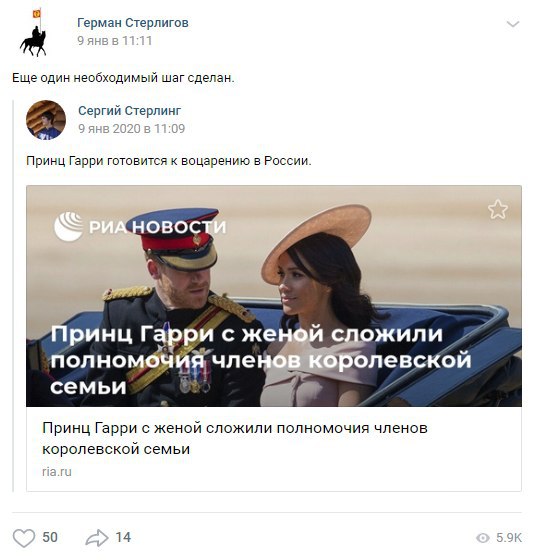The width and height of the screenshot is (537, 560).
Task: Open Герман Стерлигов's horseman avatar
Action: [33, 33]
